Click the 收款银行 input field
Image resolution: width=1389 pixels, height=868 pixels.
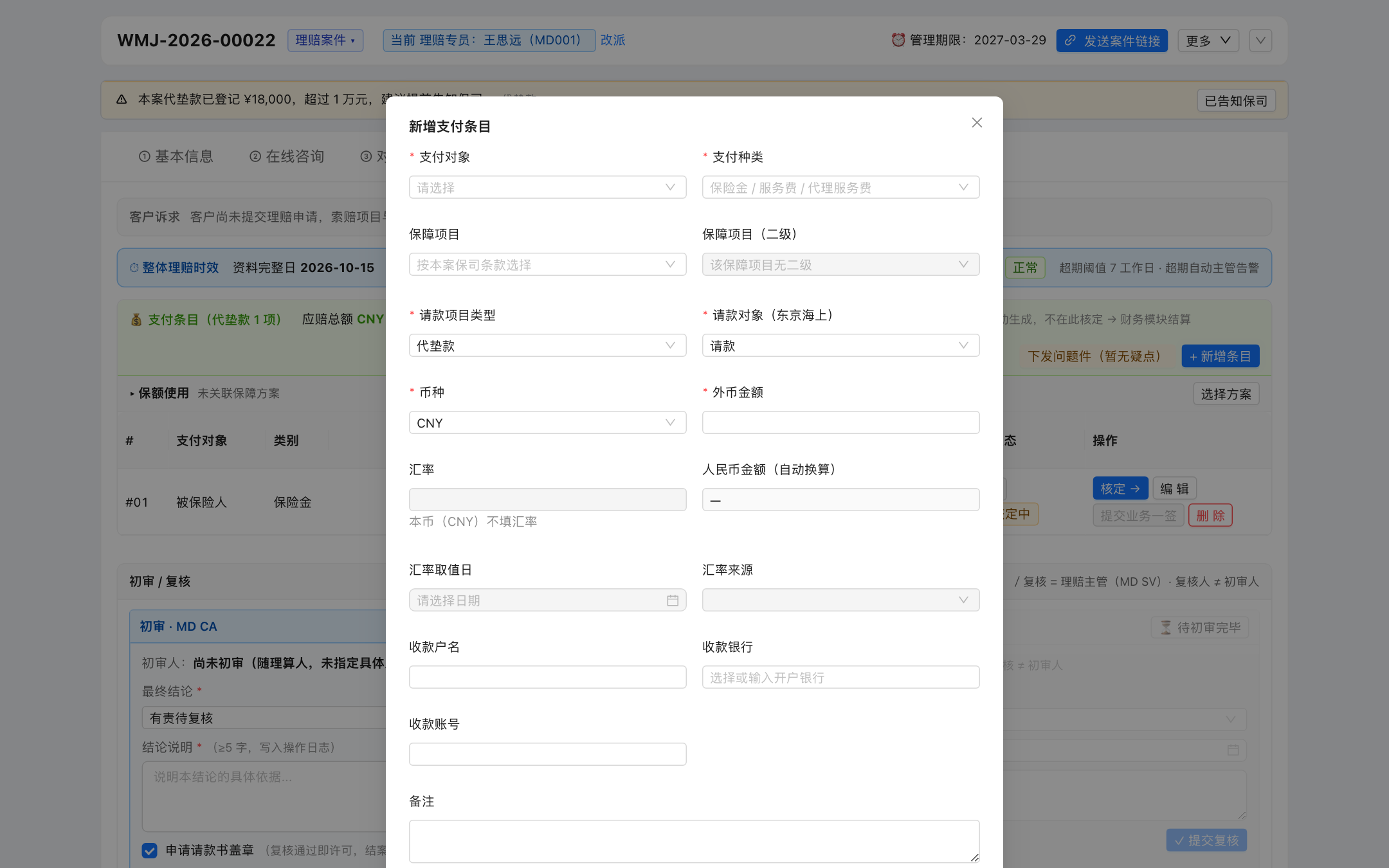[841, 677]
